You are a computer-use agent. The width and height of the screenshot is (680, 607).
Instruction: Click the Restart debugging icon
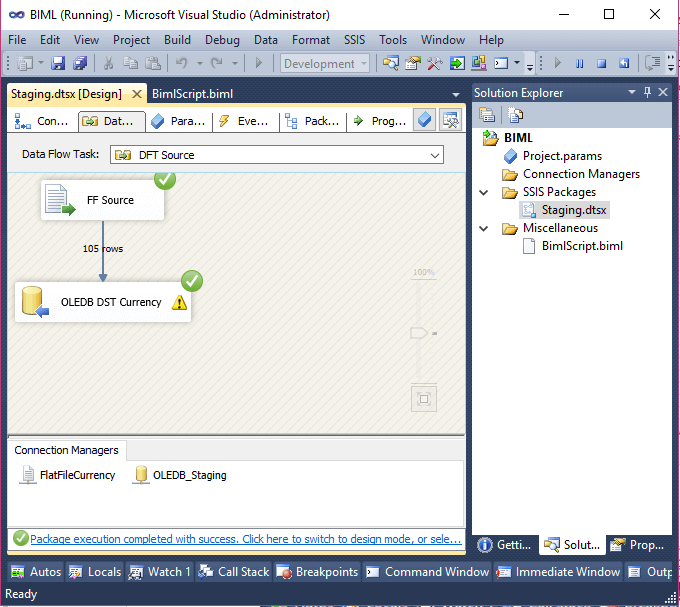click(x=624, y=63)
